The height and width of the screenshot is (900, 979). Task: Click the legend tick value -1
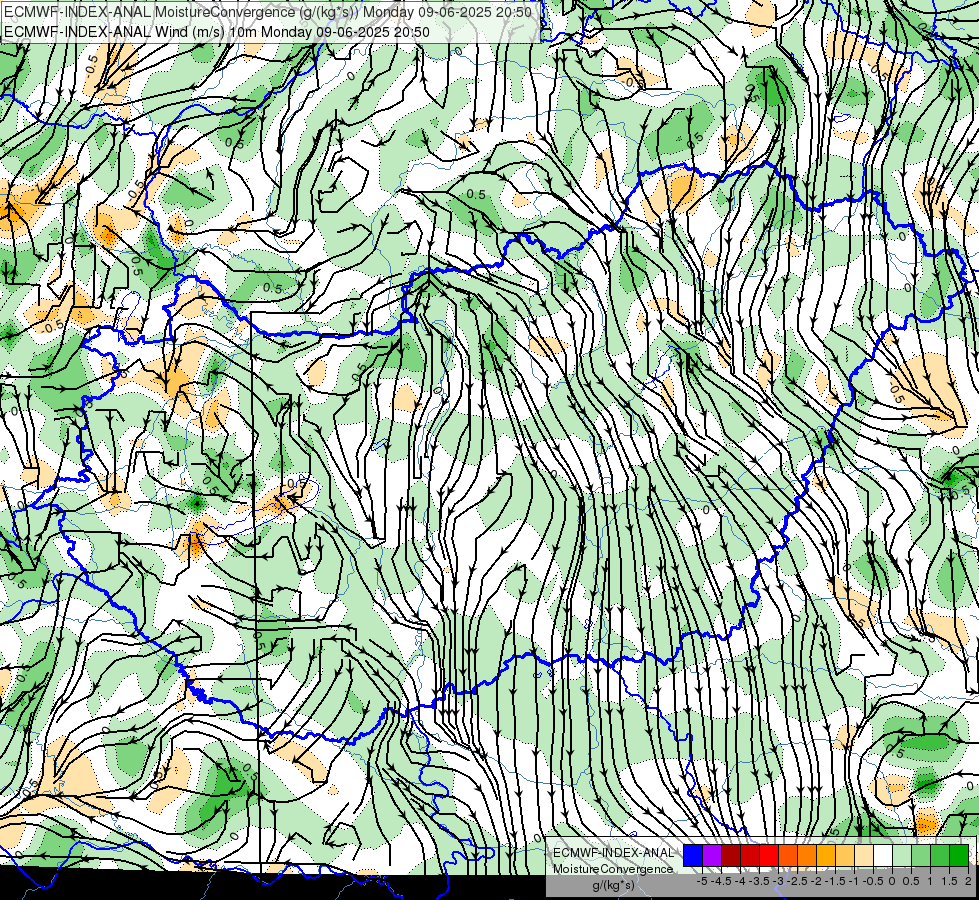tap(854, 881)
